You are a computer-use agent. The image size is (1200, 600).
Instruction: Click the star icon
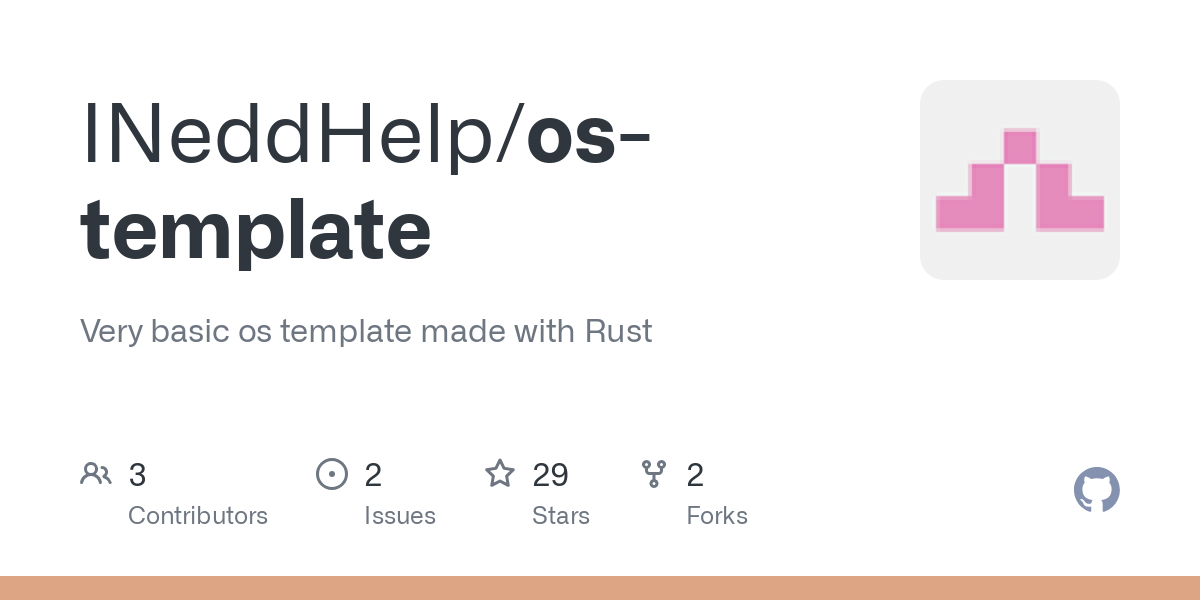500,474
